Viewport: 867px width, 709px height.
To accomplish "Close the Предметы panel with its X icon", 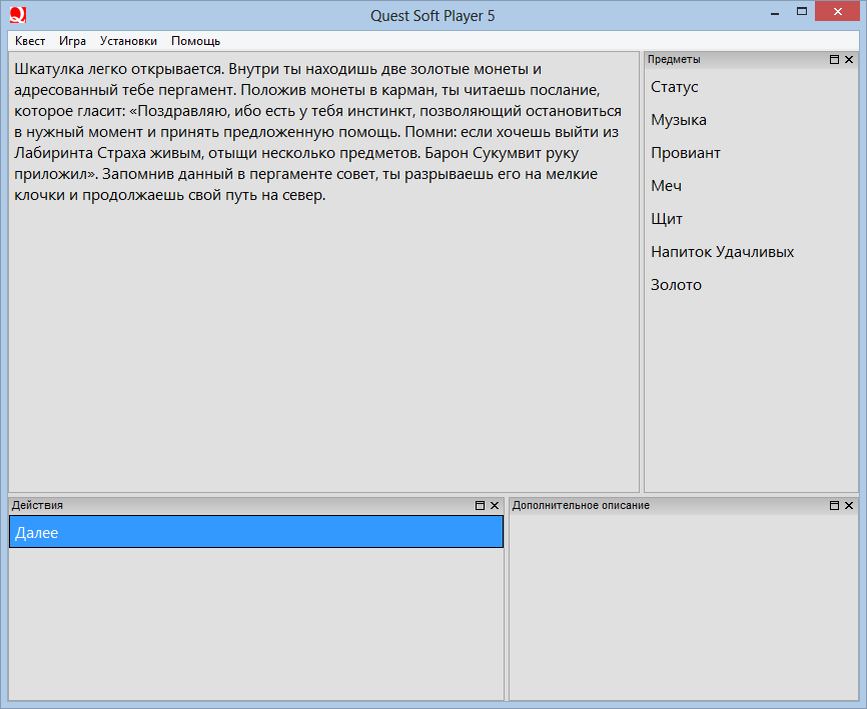I will [849, 59].
